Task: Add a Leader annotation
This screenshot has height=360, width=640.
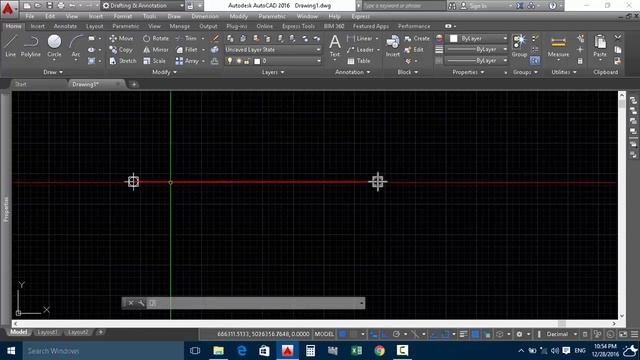Action: [x=360, y=50]
